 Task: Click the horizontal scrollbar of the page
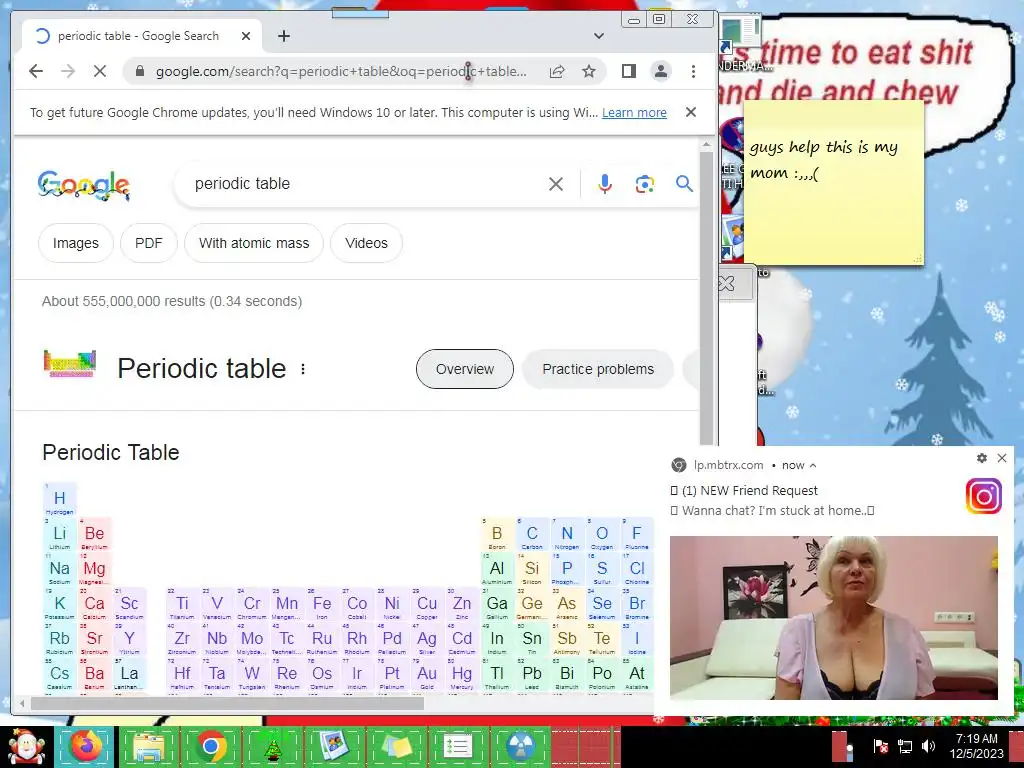point(227,703)
